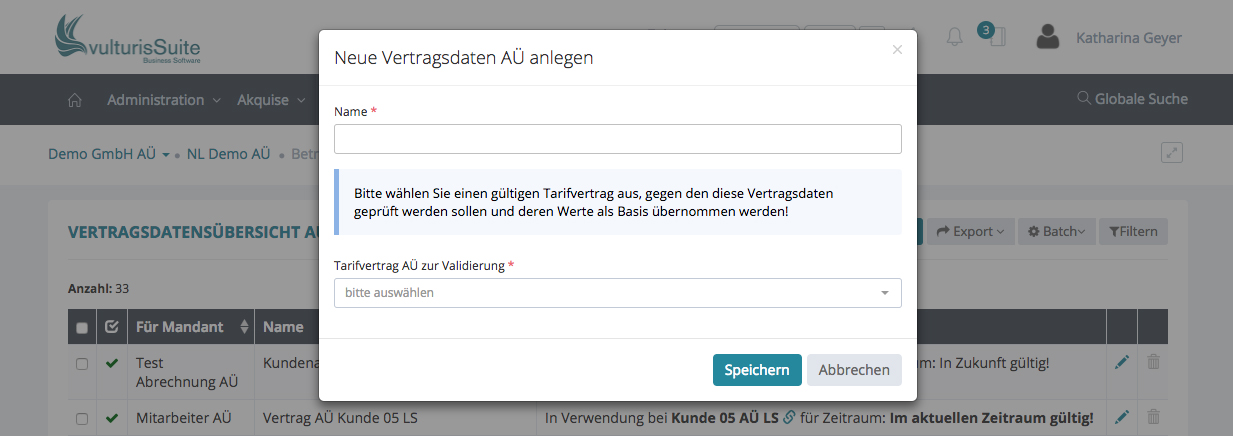This screenshot has height=436, width=1233.
Task: Close the dialog with the X icon
Action: click(897, 49)
